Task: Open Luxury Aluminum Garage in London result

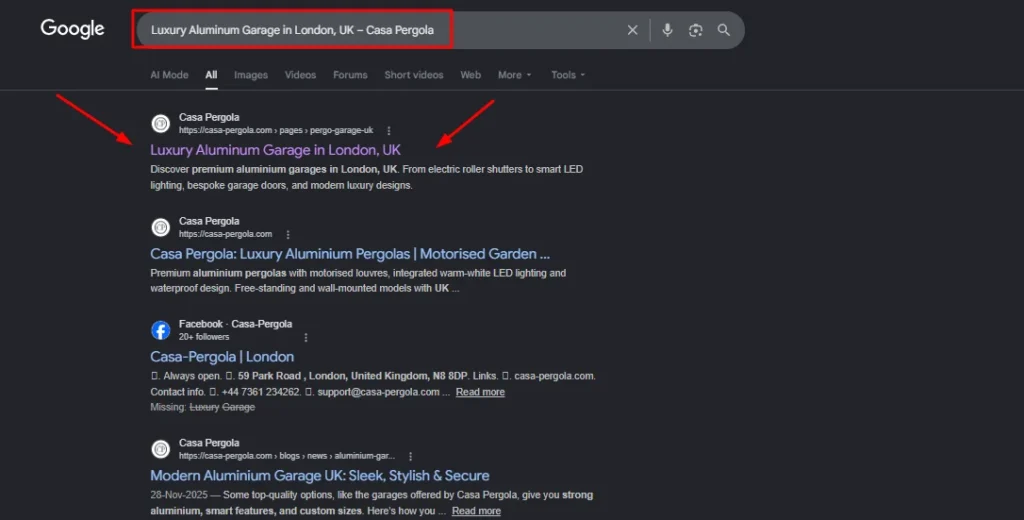Action: pos(275,150)
